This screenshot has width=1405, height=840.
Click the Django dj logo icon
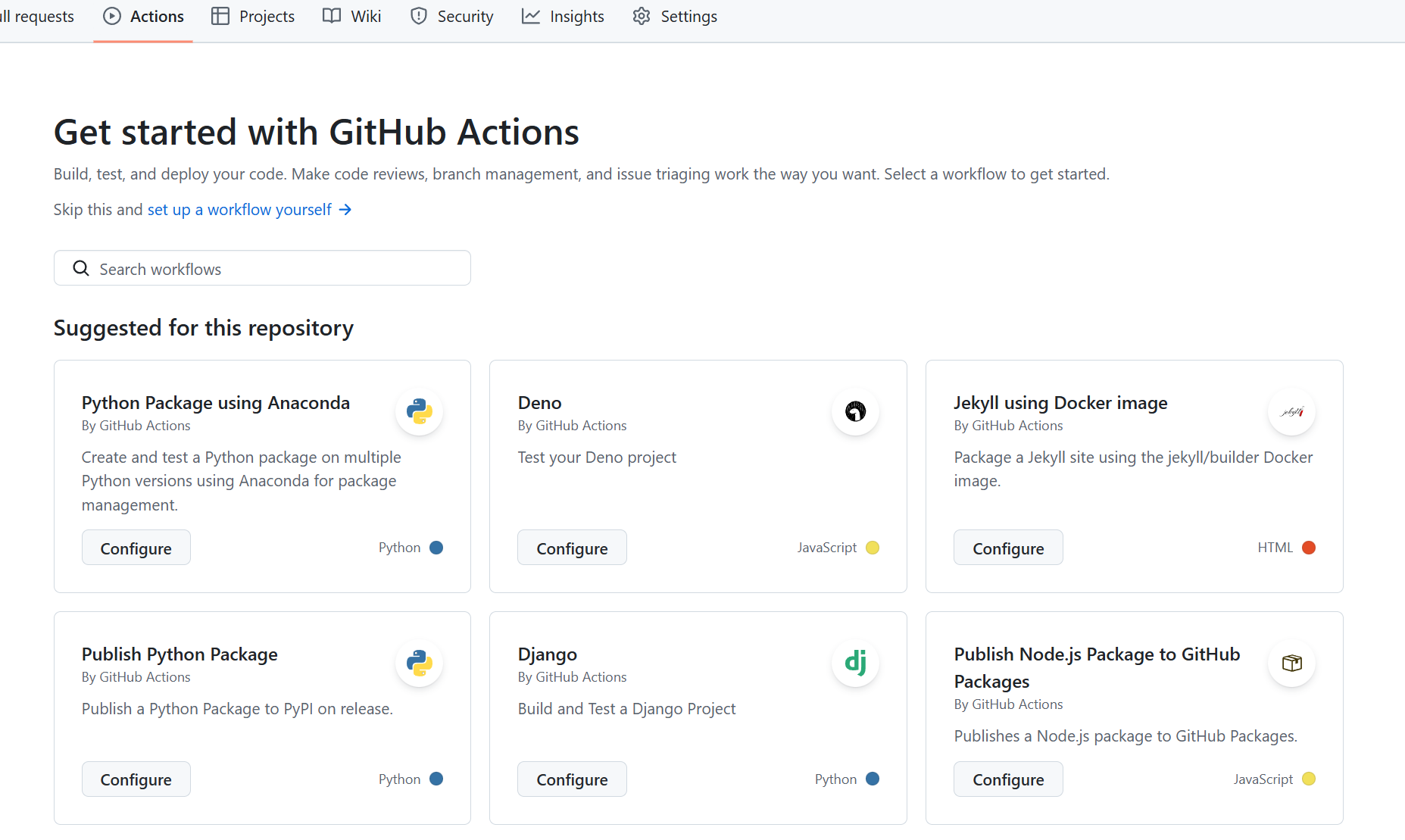(855, 663)
